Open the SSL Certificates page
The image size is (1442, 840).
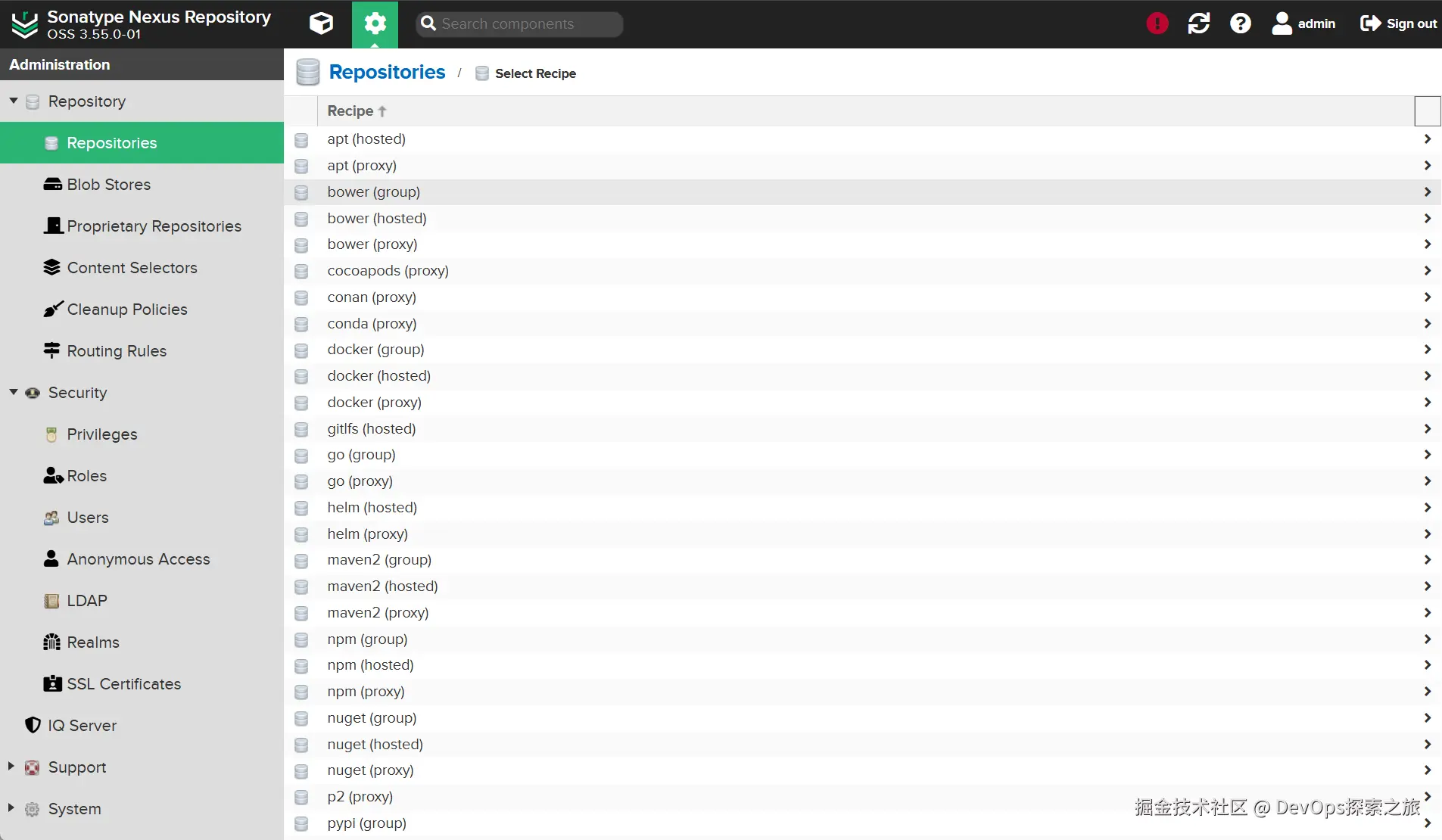point(142,684)
